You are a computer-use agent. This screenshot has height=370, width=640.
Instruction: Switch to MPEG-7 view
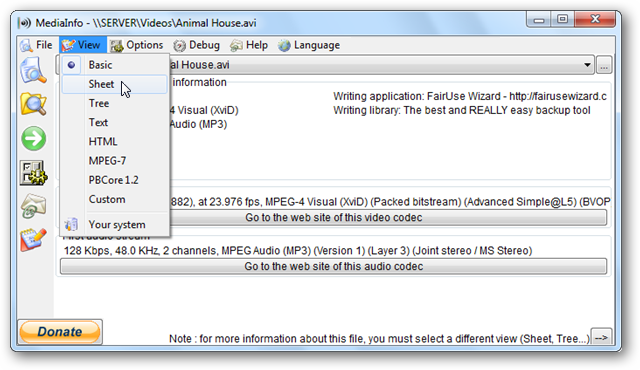114,161
